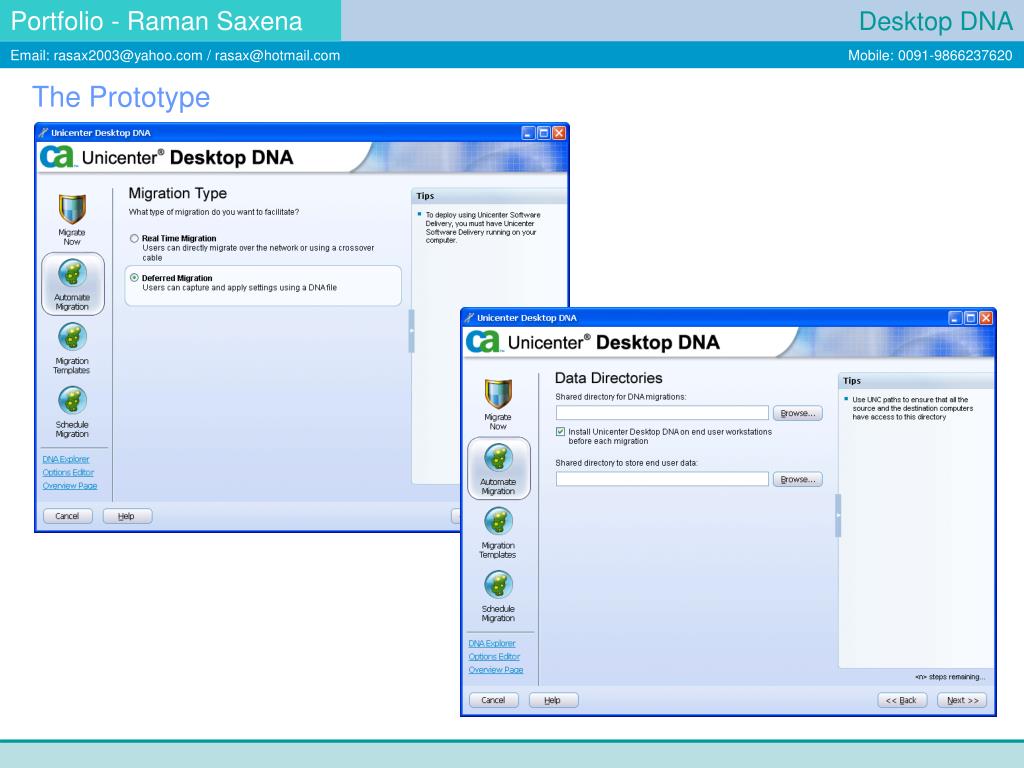Collapse Tips panel handle in back window
The image size is (1024, 768).
click(411, 331)
